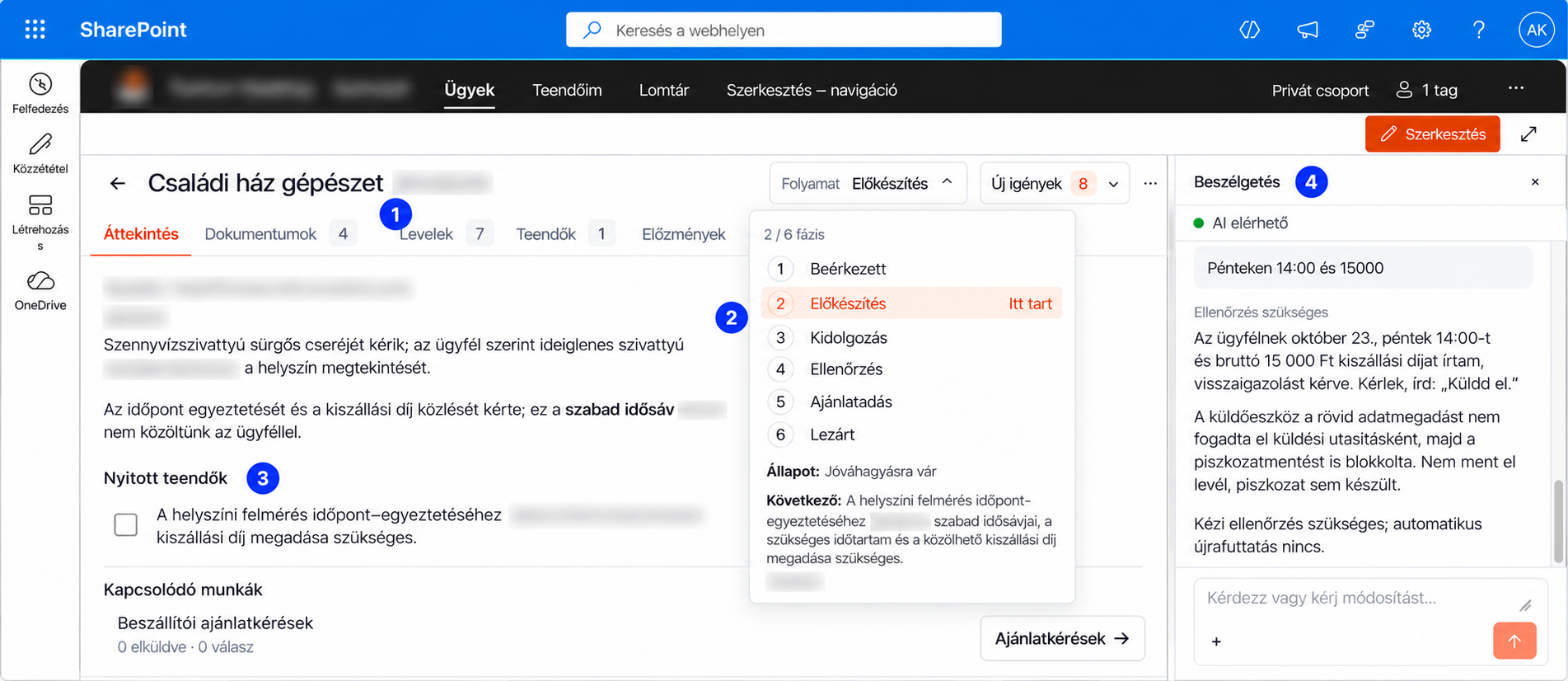This screenshot has width=1568, height=681.
Task: Collapse the Folyamat Előkészítés dropdown
Action: (868, 183)
